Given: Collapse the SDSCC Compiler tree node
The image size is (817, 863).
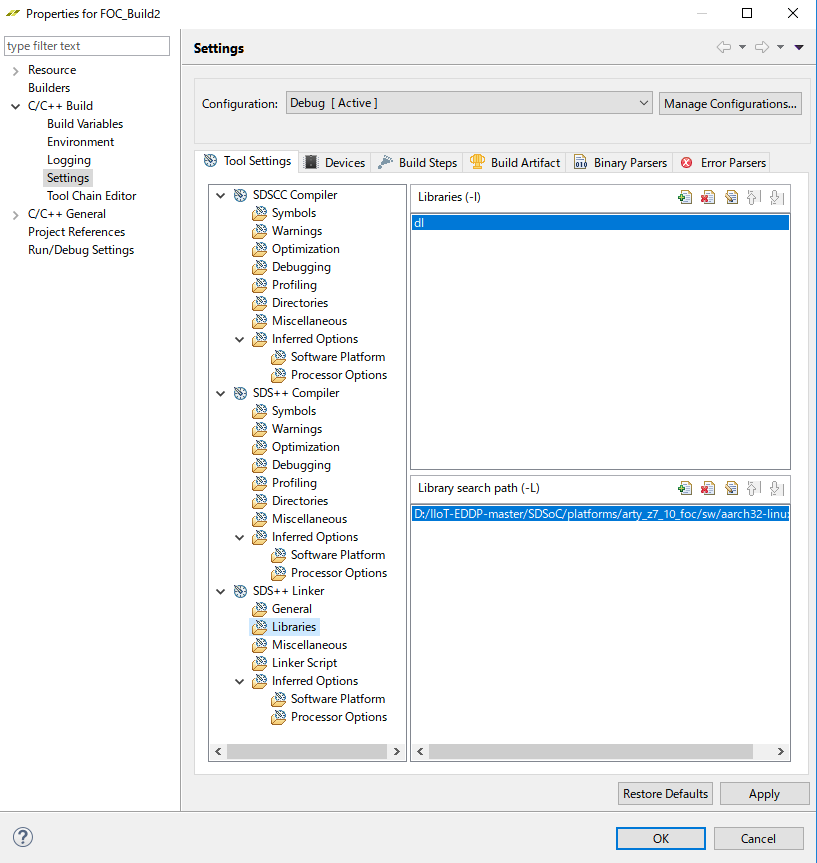Looking at the screenshot, I should [221, 196].
